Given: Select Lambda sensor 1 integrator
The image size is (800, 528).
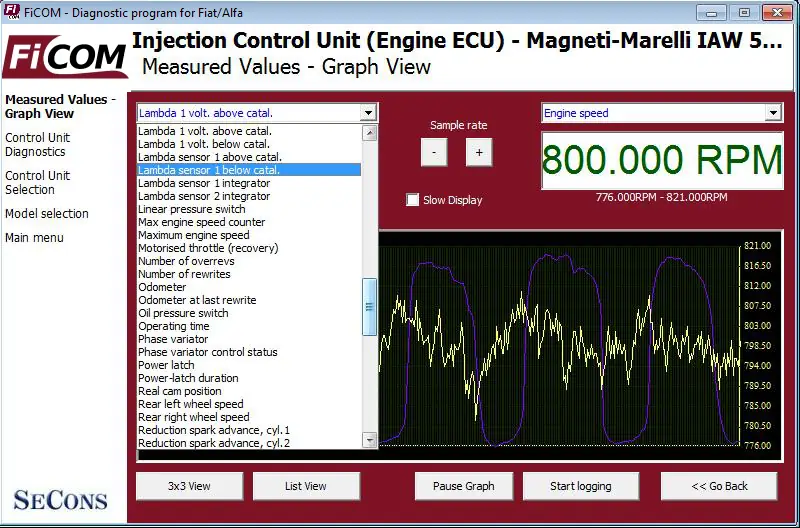Looking at the screenshot, I should click(x=249, y=183).
